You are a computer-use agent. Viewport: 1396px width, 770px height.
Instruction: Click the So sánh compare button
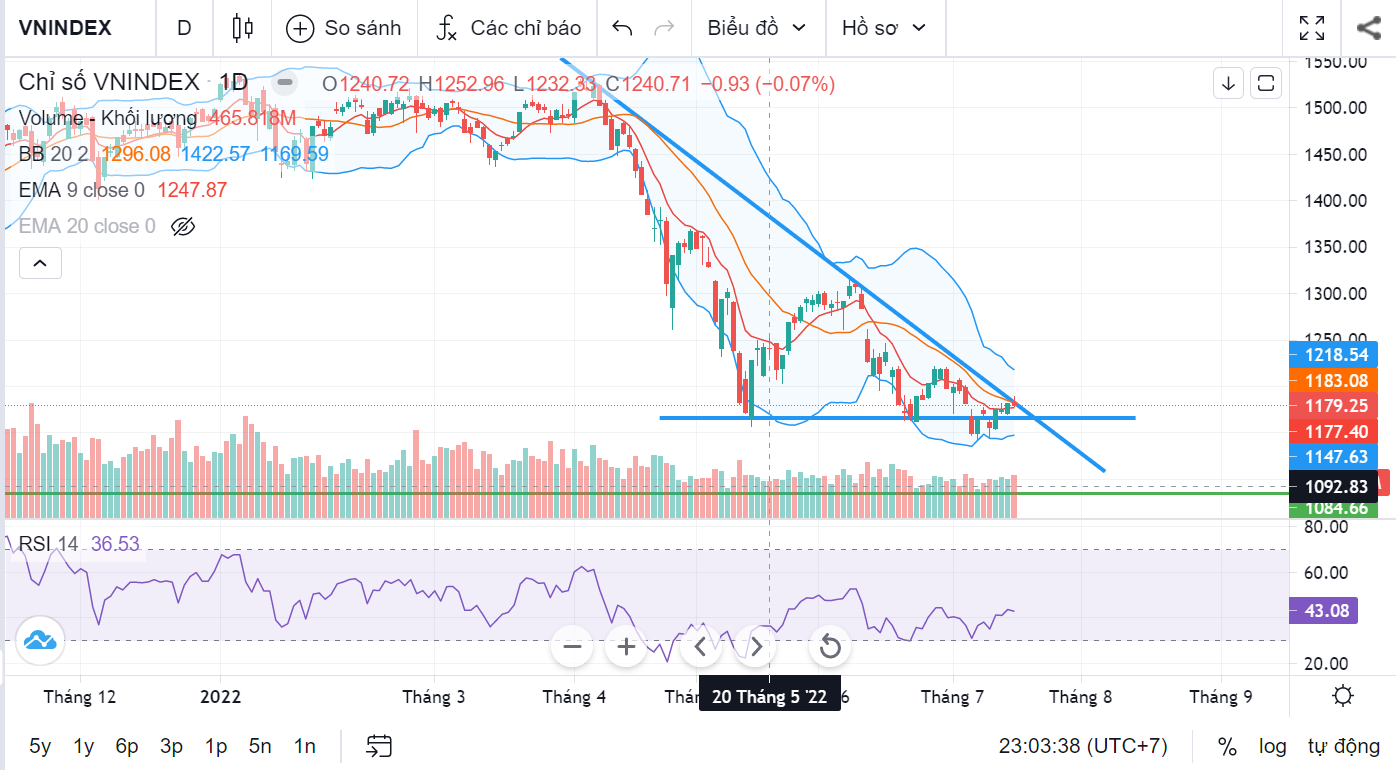343,28
